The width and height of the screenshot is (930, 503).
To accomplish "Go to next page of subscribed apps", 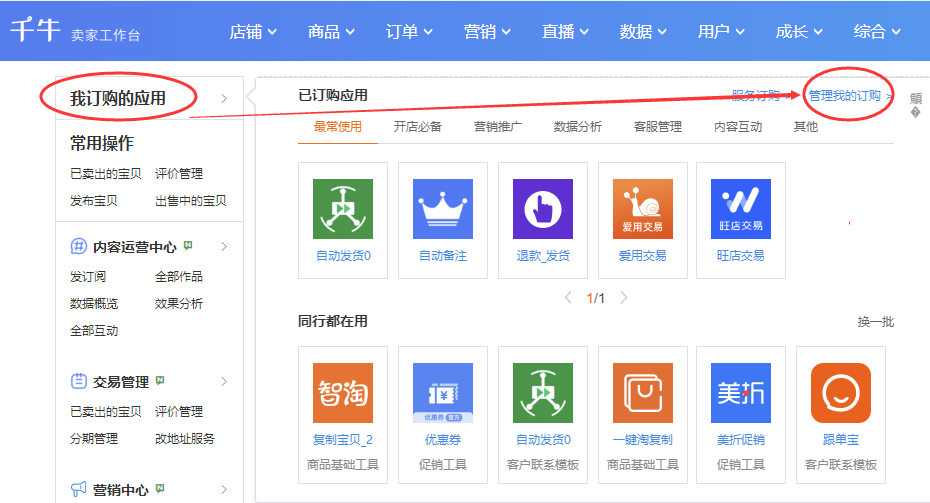I will point(624,298).
